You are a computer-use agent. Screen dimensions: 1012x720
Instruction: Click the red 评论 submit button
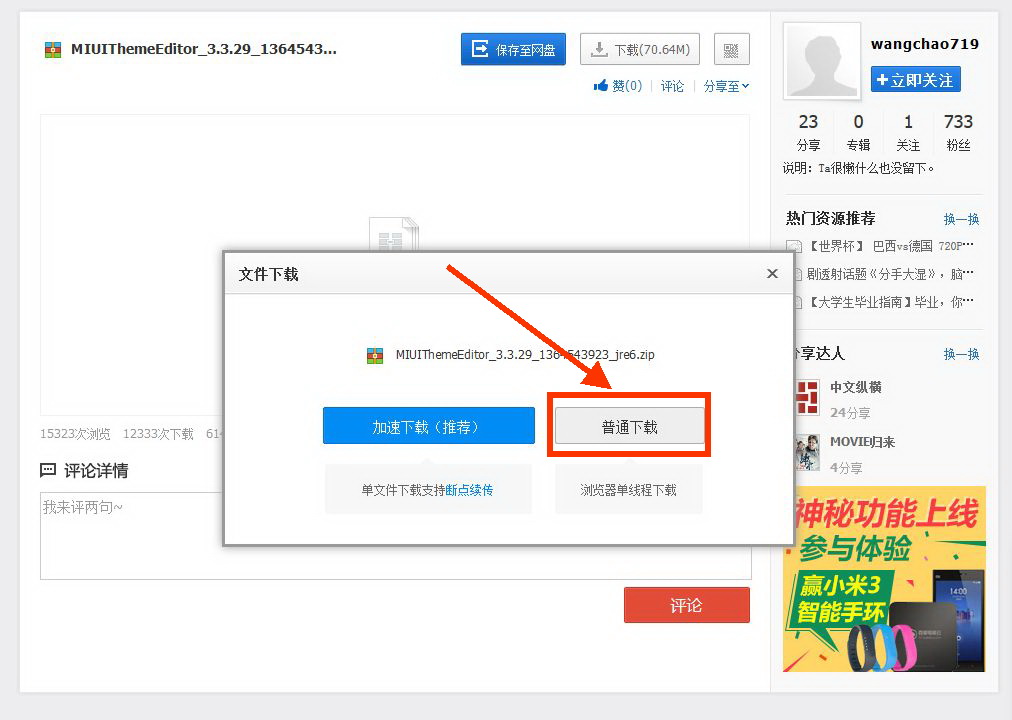tap(687, 605)
